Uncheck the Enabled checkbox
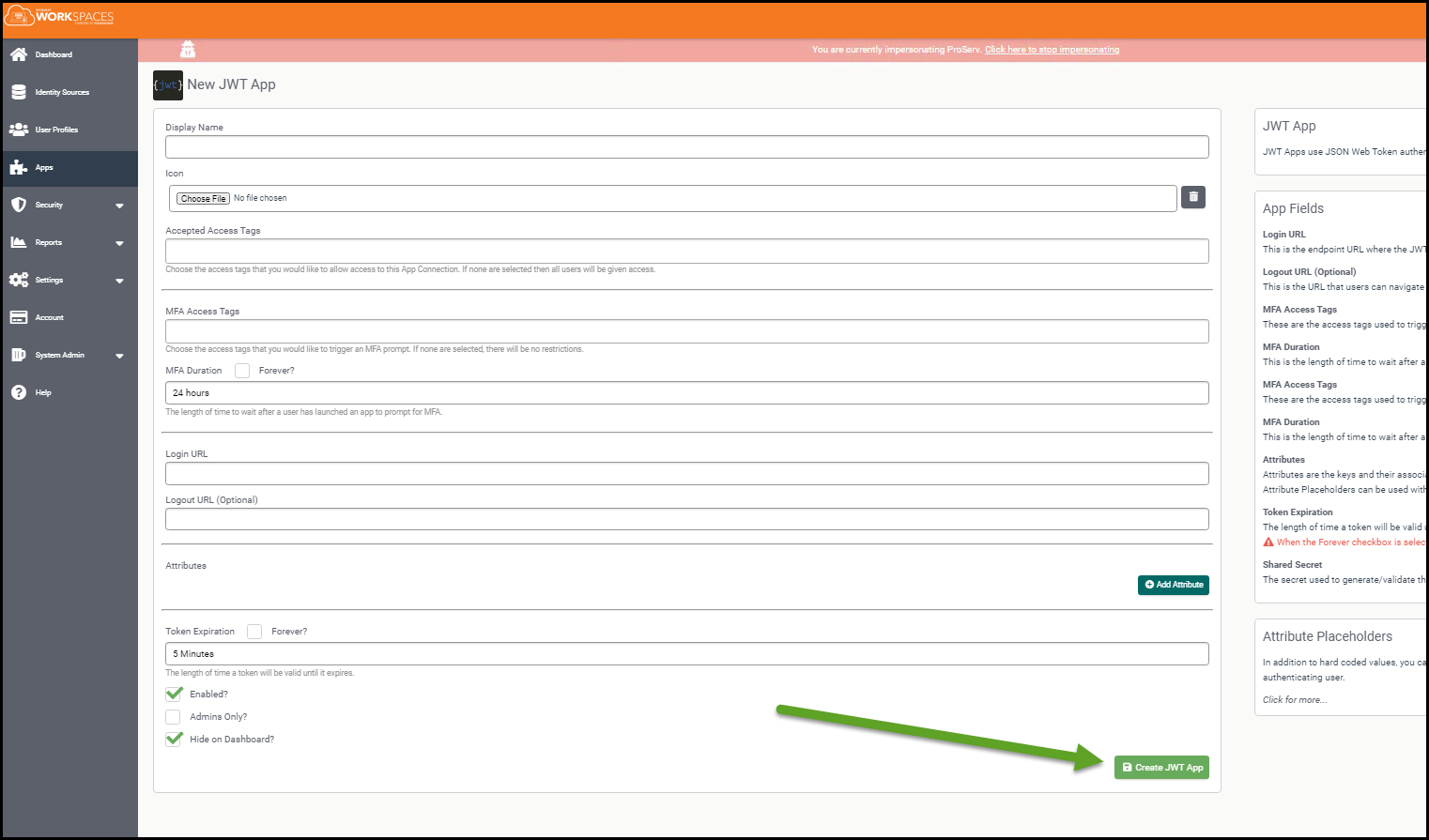Image resolution: width=1429 pixels, height=840 pixels. (174, 695)
